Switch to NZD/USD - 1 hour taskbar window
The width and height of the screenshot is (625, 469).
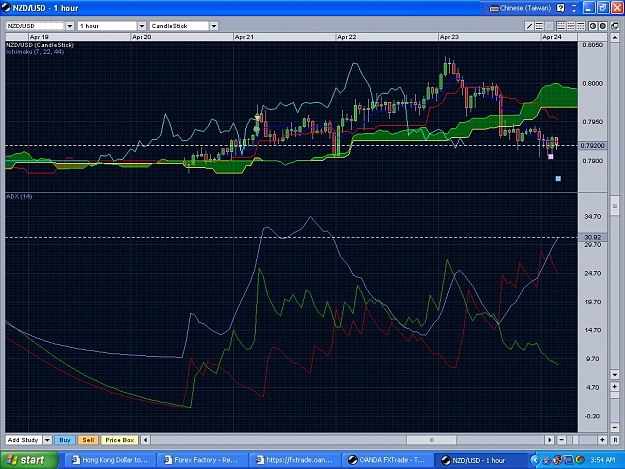(479, 460)
